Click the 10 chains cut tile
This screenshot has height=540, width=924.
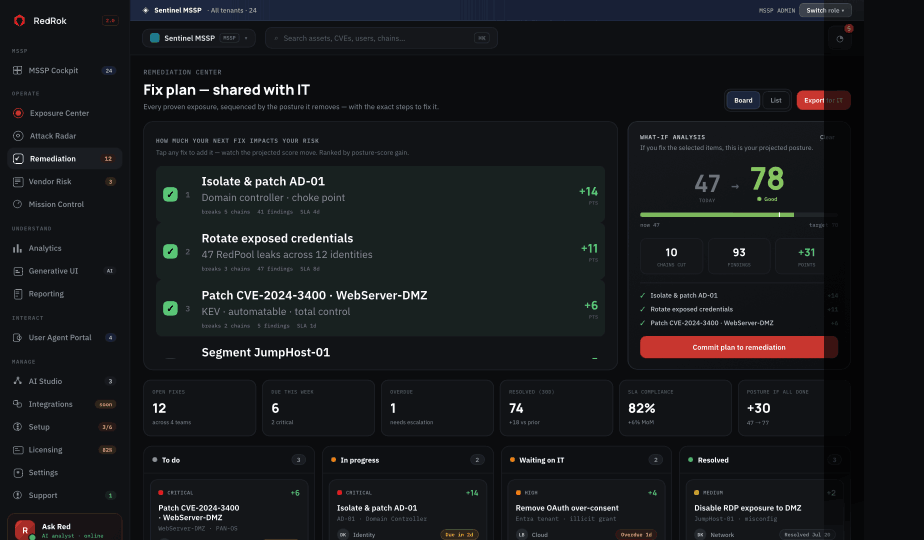(671, 256)
